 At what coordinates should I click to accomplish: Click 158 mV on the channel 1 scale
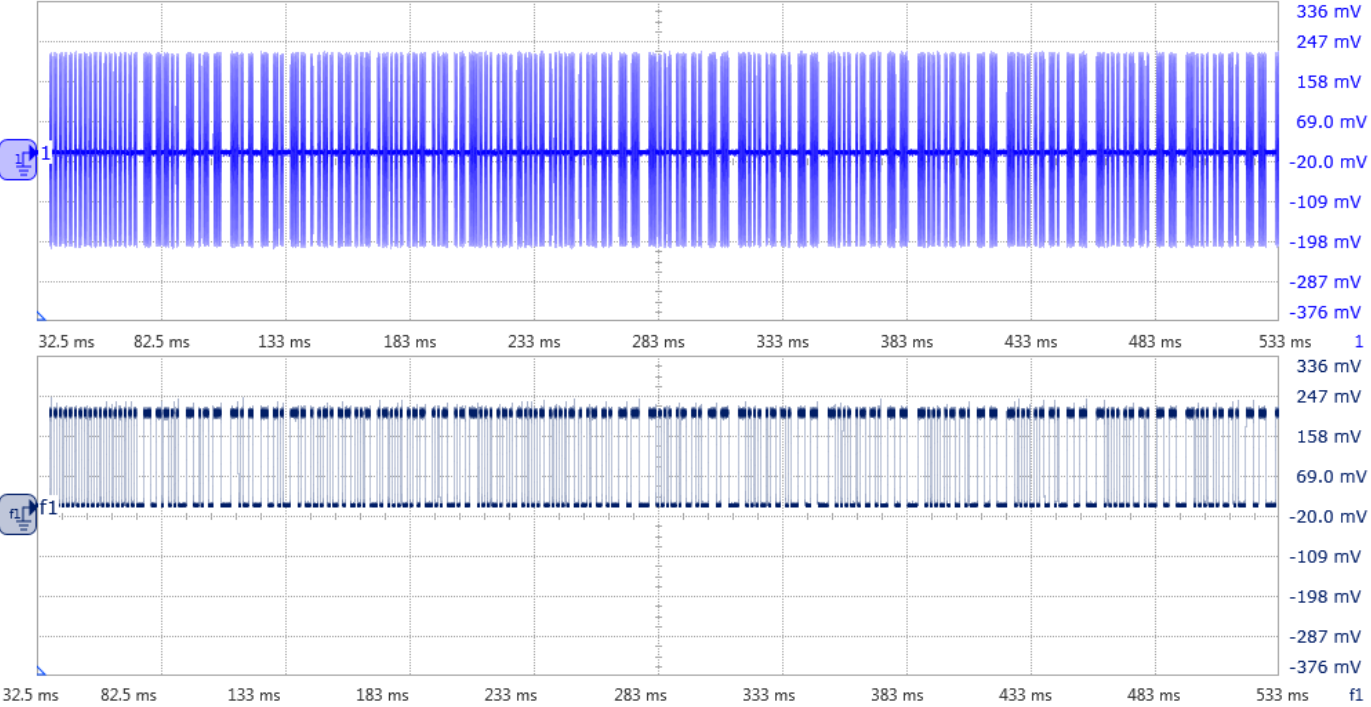1330,82
